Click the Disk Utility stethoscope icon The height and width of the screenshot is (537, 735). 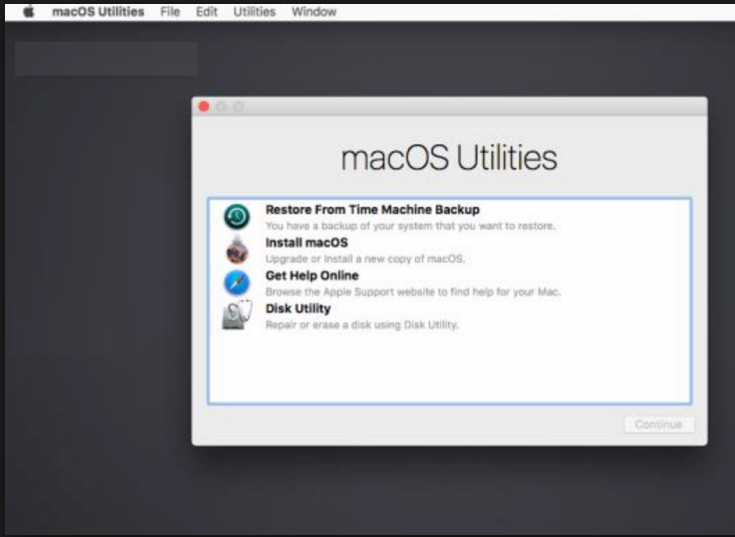tap(237, 315)
